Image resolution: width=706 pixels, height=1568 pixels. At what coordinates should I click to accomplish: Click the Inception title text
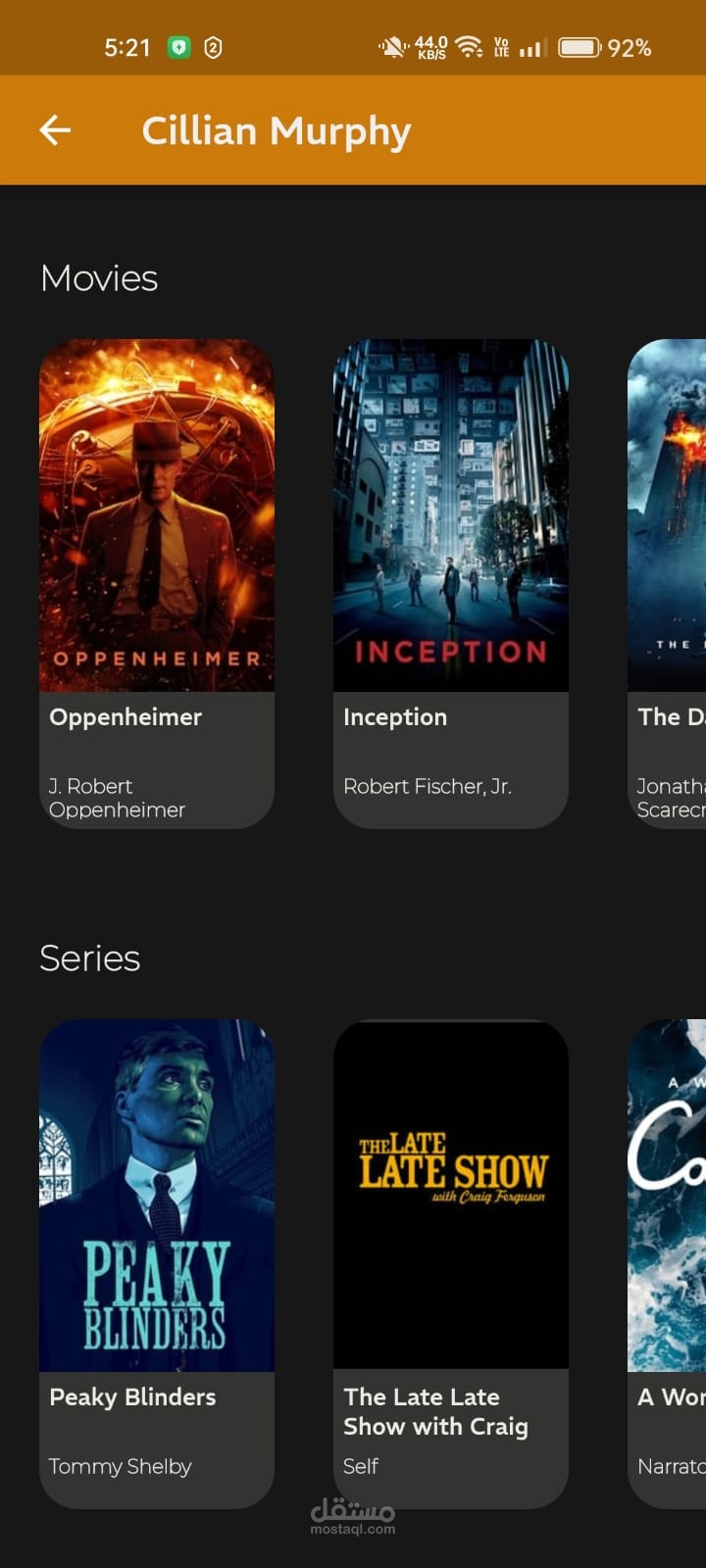pos(395,717)
